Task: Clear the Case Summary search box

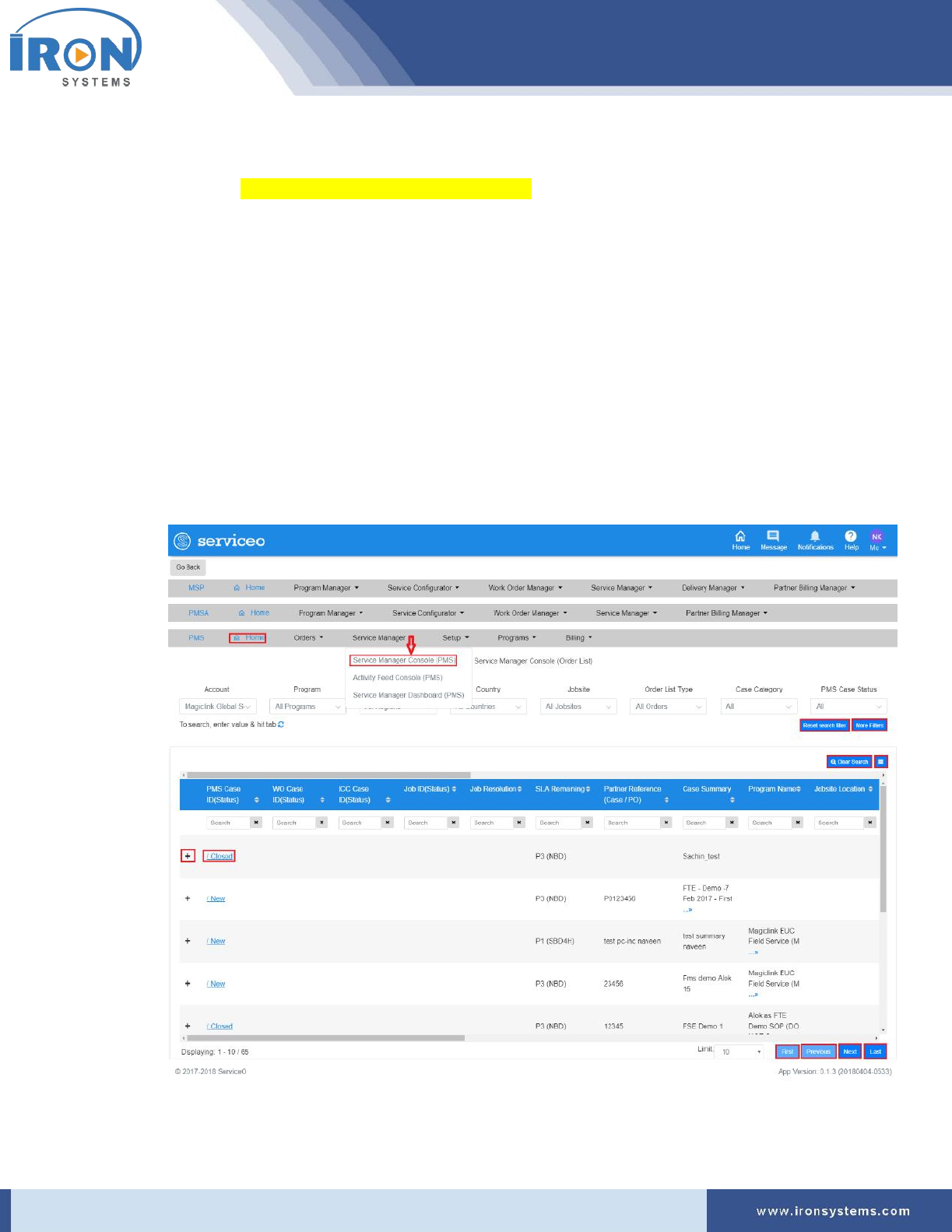Action: (x=732, y=823)
